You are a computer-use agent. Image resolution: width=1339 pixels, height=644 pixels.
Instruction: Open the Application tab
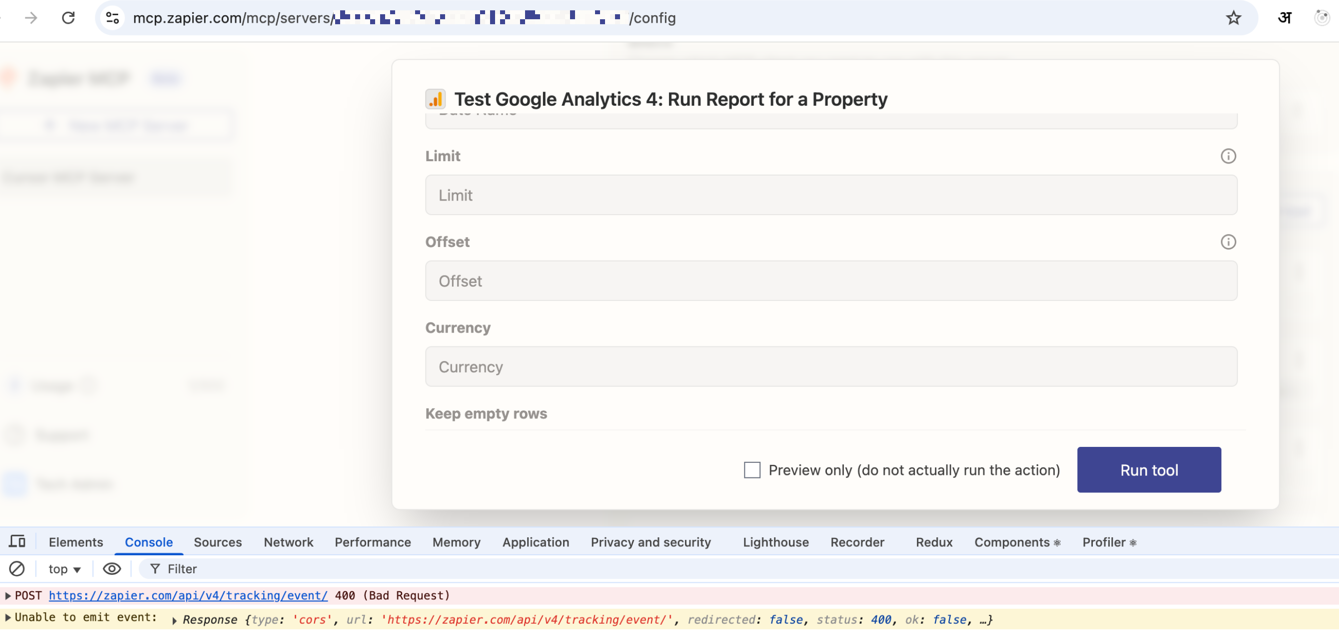pyautogui.click(x=536, y=542)
